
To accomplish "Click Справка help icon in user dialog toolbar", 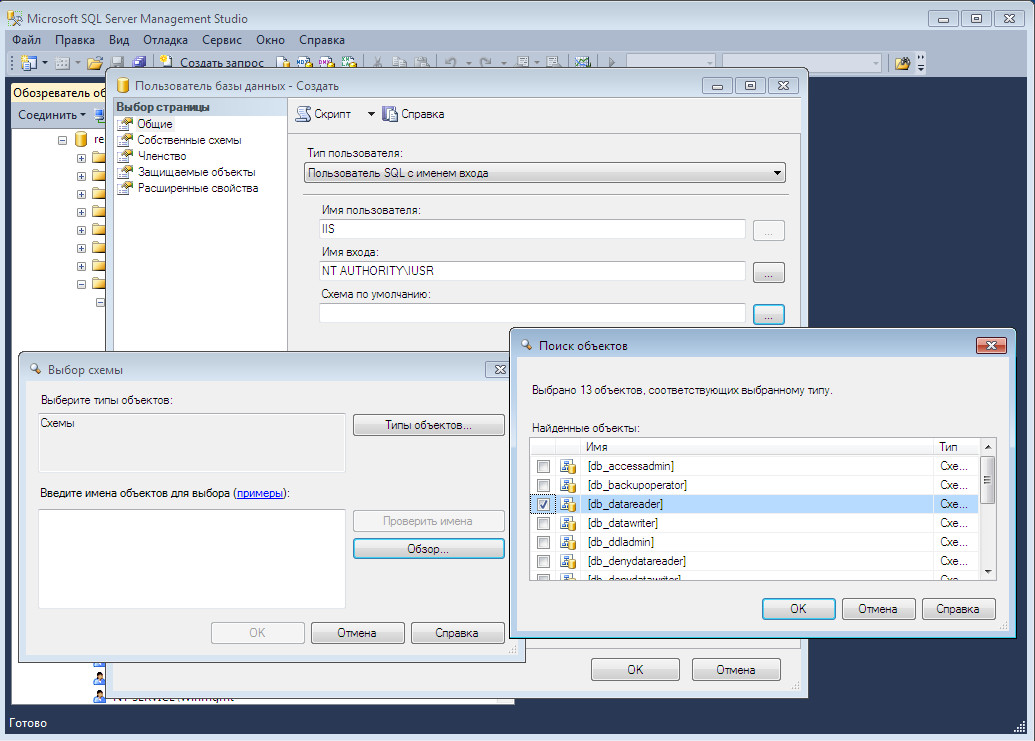I will click(413, 114).
